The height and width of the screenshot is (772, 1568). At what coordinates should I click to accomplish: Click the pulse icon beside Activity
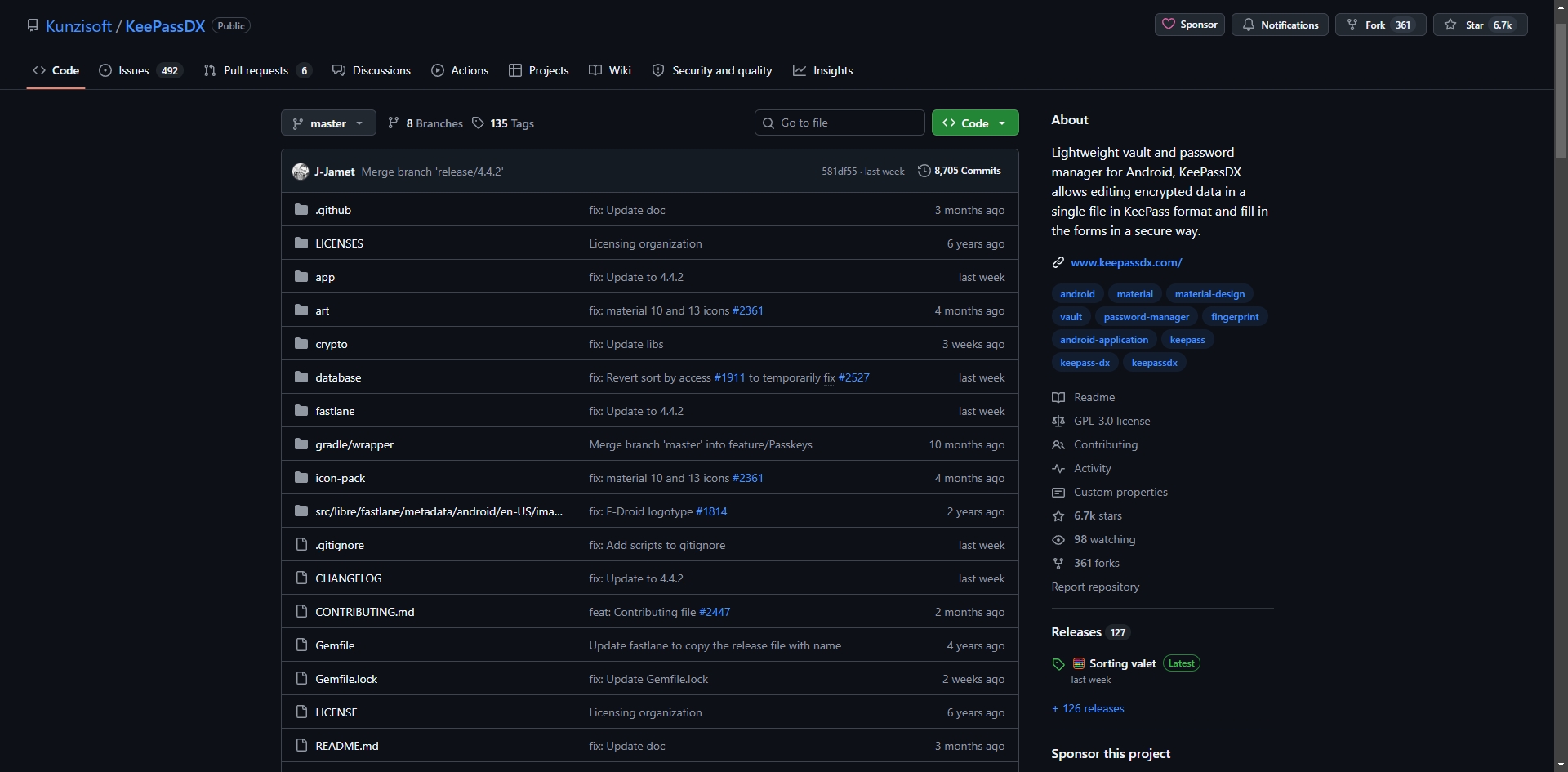pos(1058,468)
